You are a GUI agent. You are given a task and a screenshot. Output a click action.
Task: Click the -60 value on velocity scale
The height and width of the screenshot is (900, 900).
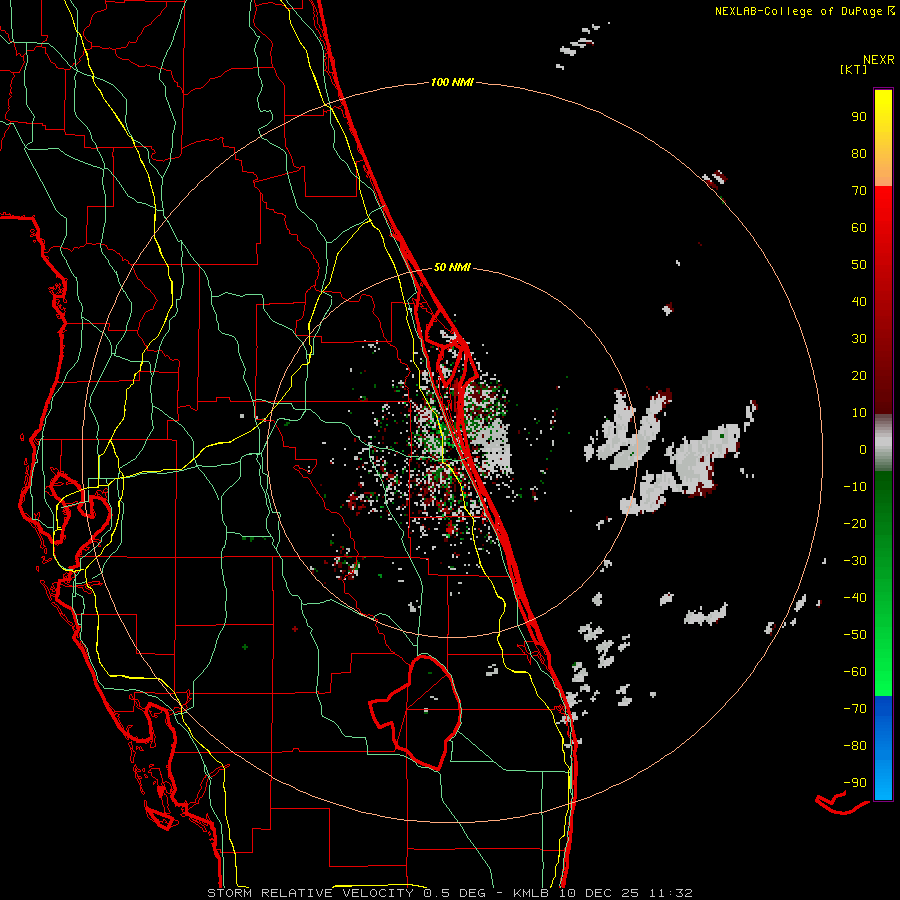tap(855, 672)
